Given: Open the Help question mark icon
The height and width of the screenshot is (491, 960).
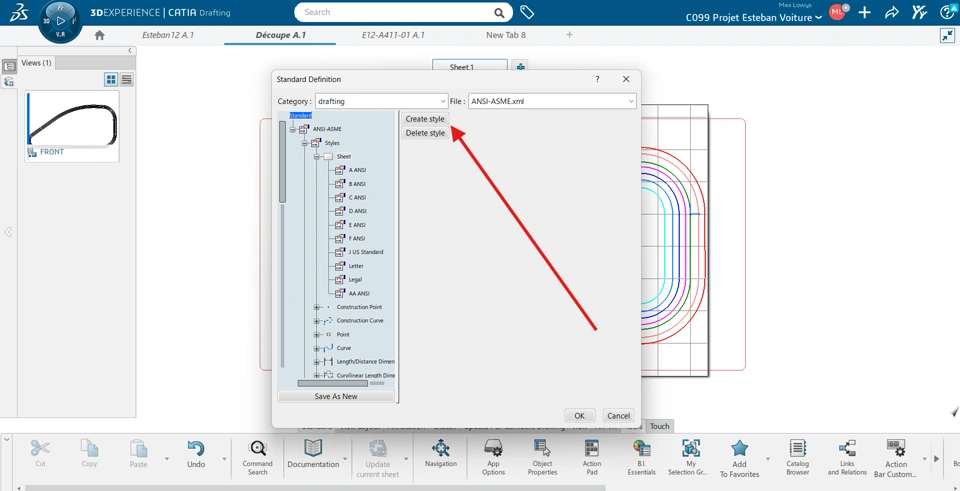Looking at the screenshot, I should [x=948, y=12].
